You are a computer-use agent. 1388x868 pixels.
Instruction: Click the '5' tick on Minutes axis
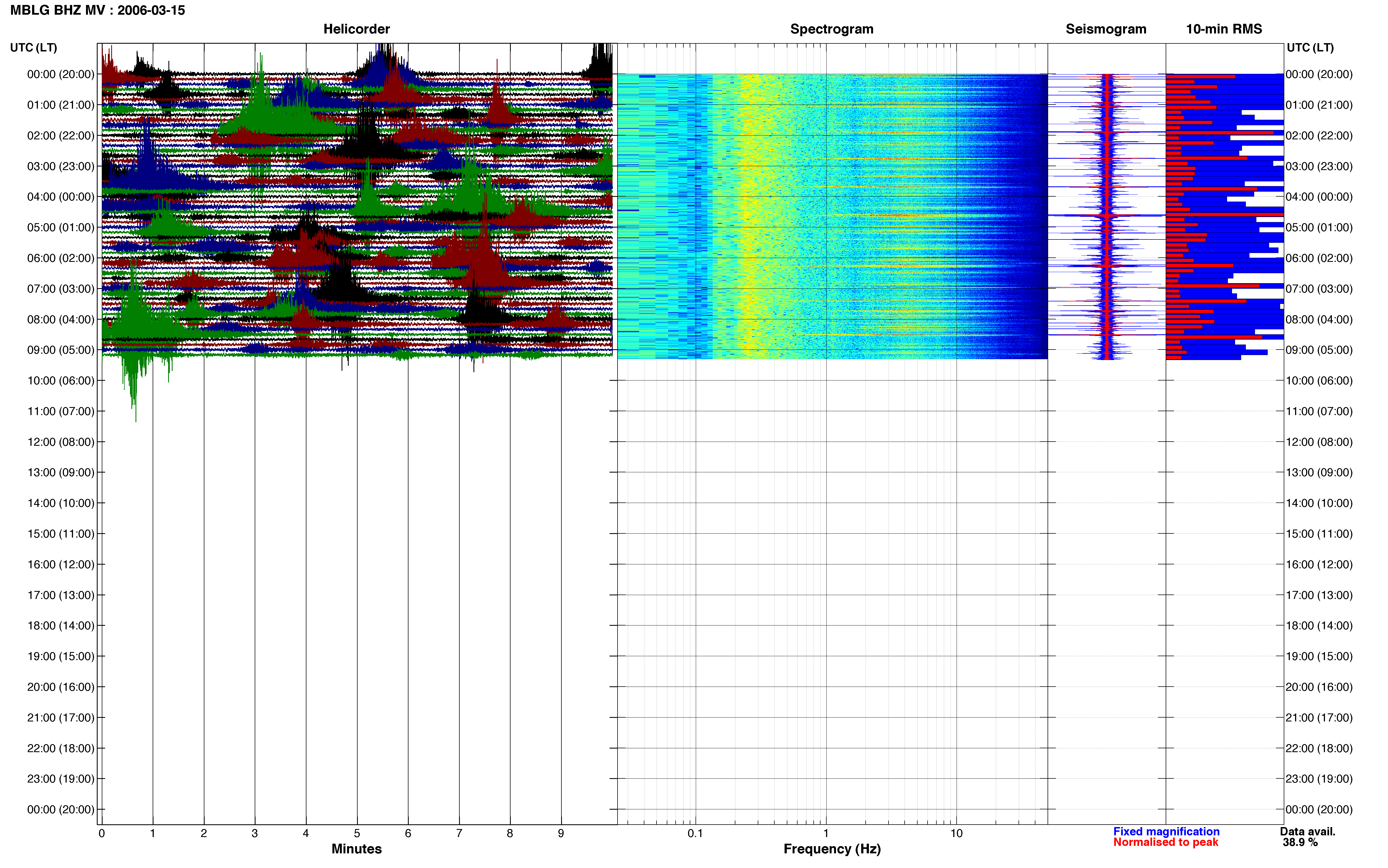(357, 833)
